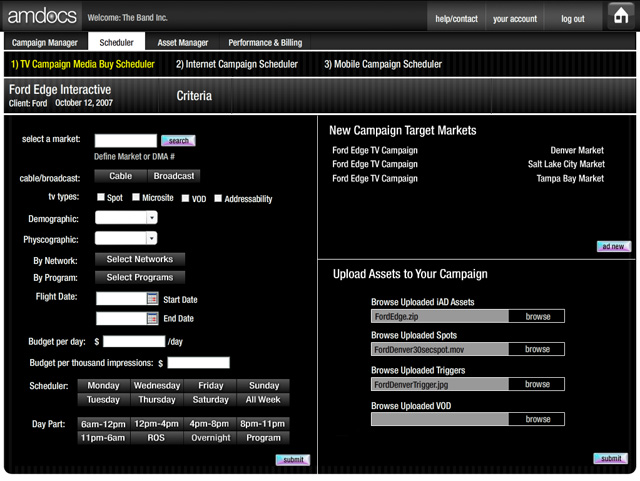This screenshot has height=481, width=640.
Task: Go to your account
Action: 515,18
